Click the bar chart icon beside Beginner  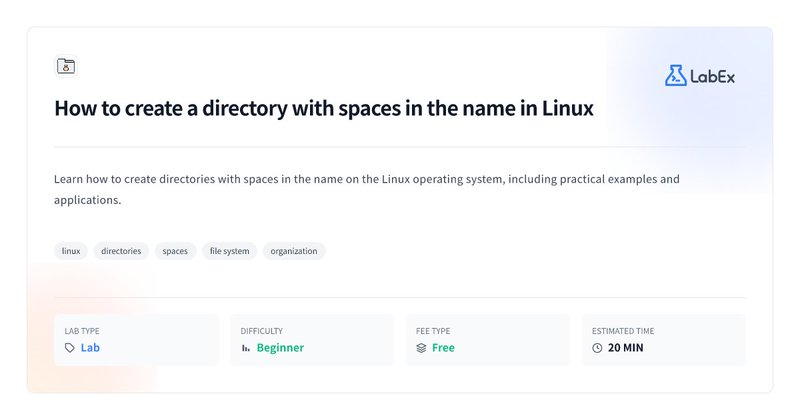(246, 348)
